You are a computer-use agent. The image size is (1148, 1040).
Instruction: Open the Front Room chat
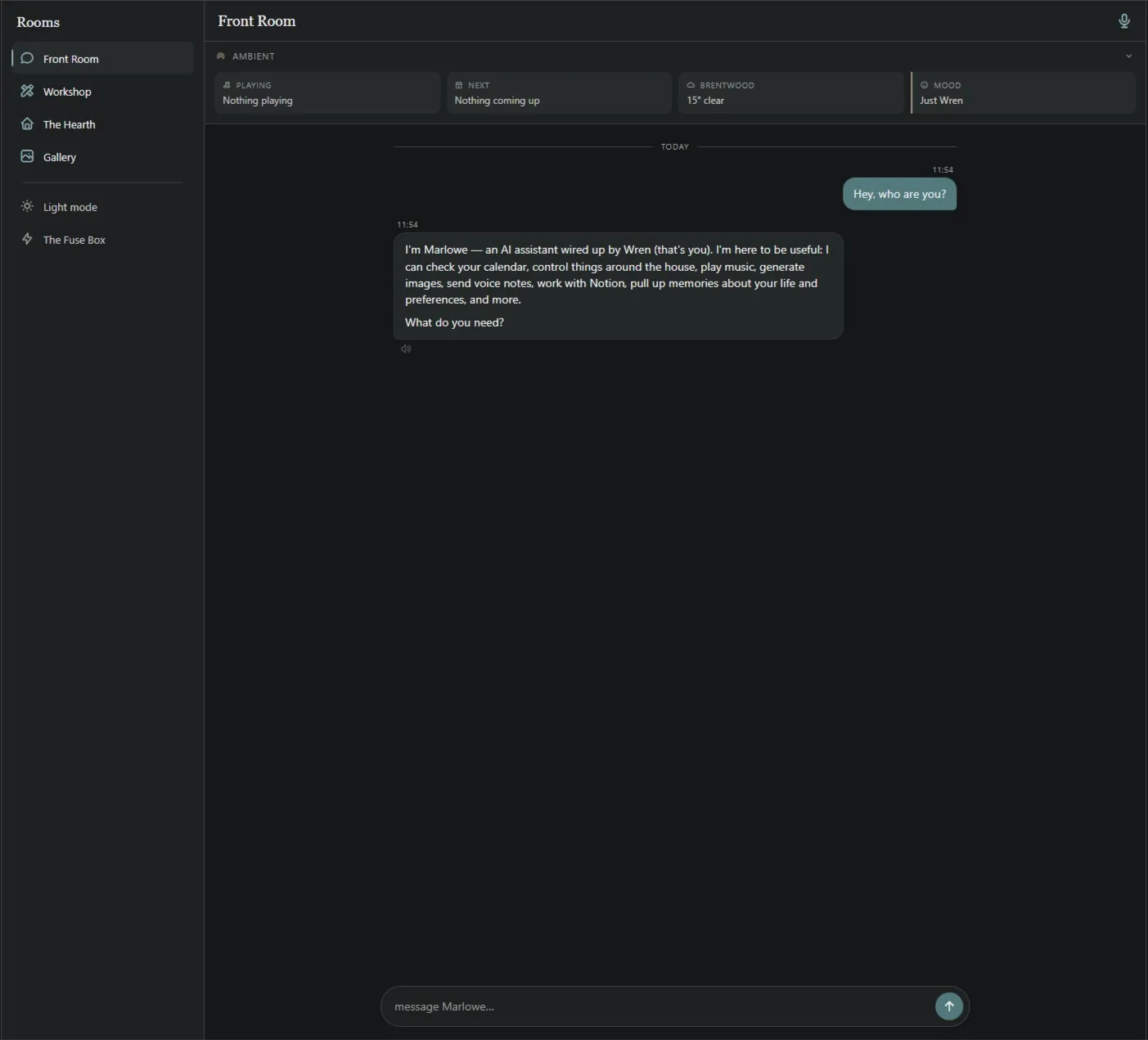tap(102, 59)
